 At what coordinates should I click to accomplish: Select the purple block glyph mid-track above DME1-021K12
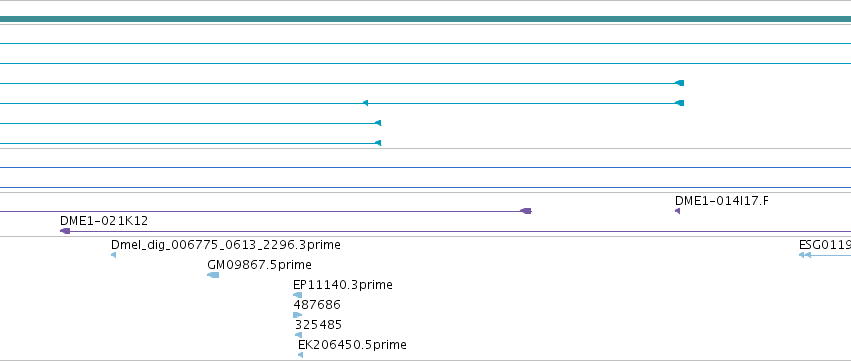(526, 211)
